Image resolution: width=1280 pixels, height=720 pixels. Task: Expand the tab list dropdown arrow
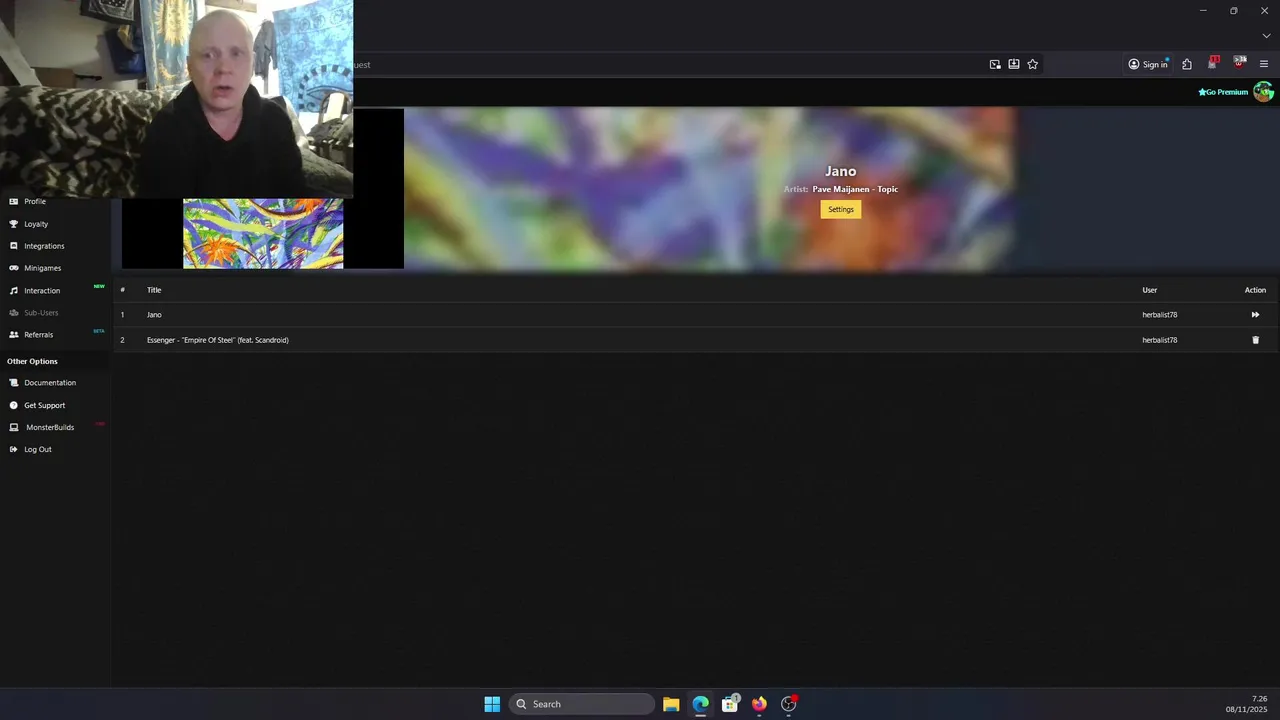[1266, 36]
